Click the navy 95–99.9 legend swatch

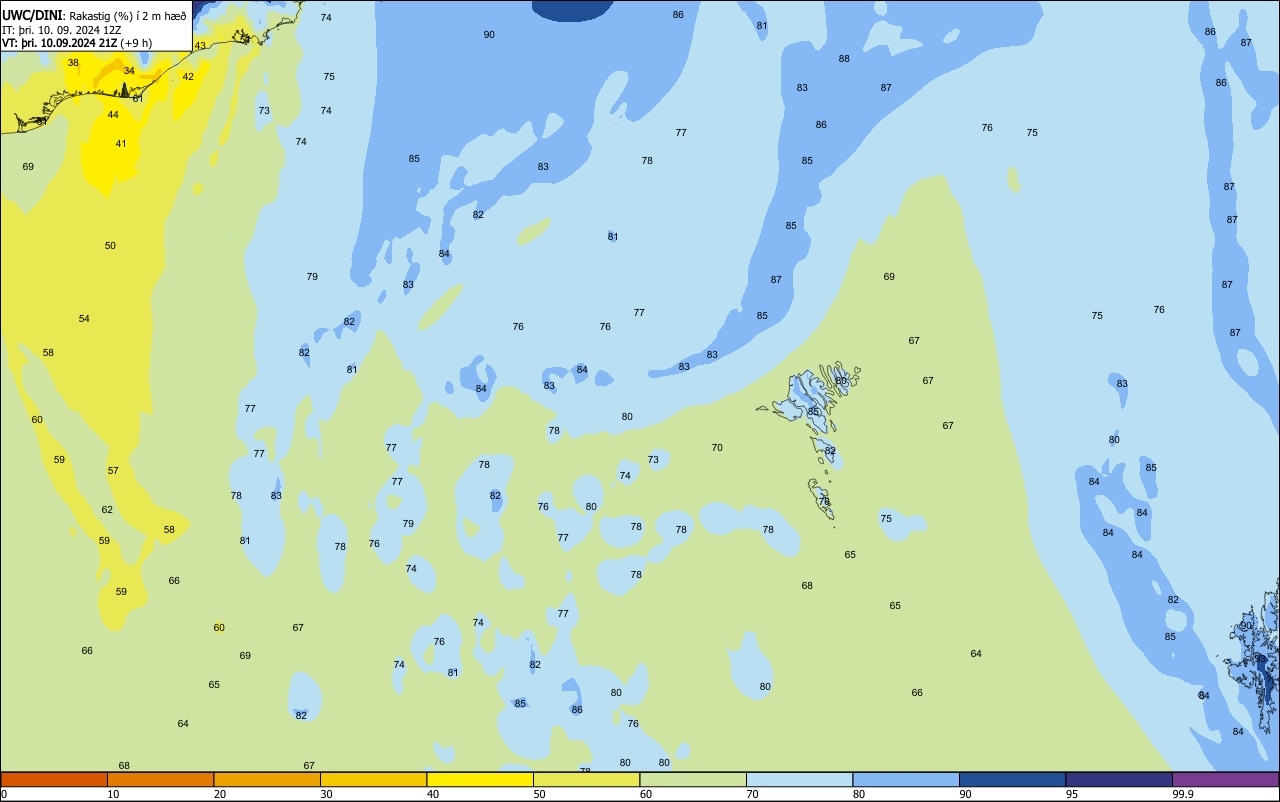click(x=1119, y=779)
